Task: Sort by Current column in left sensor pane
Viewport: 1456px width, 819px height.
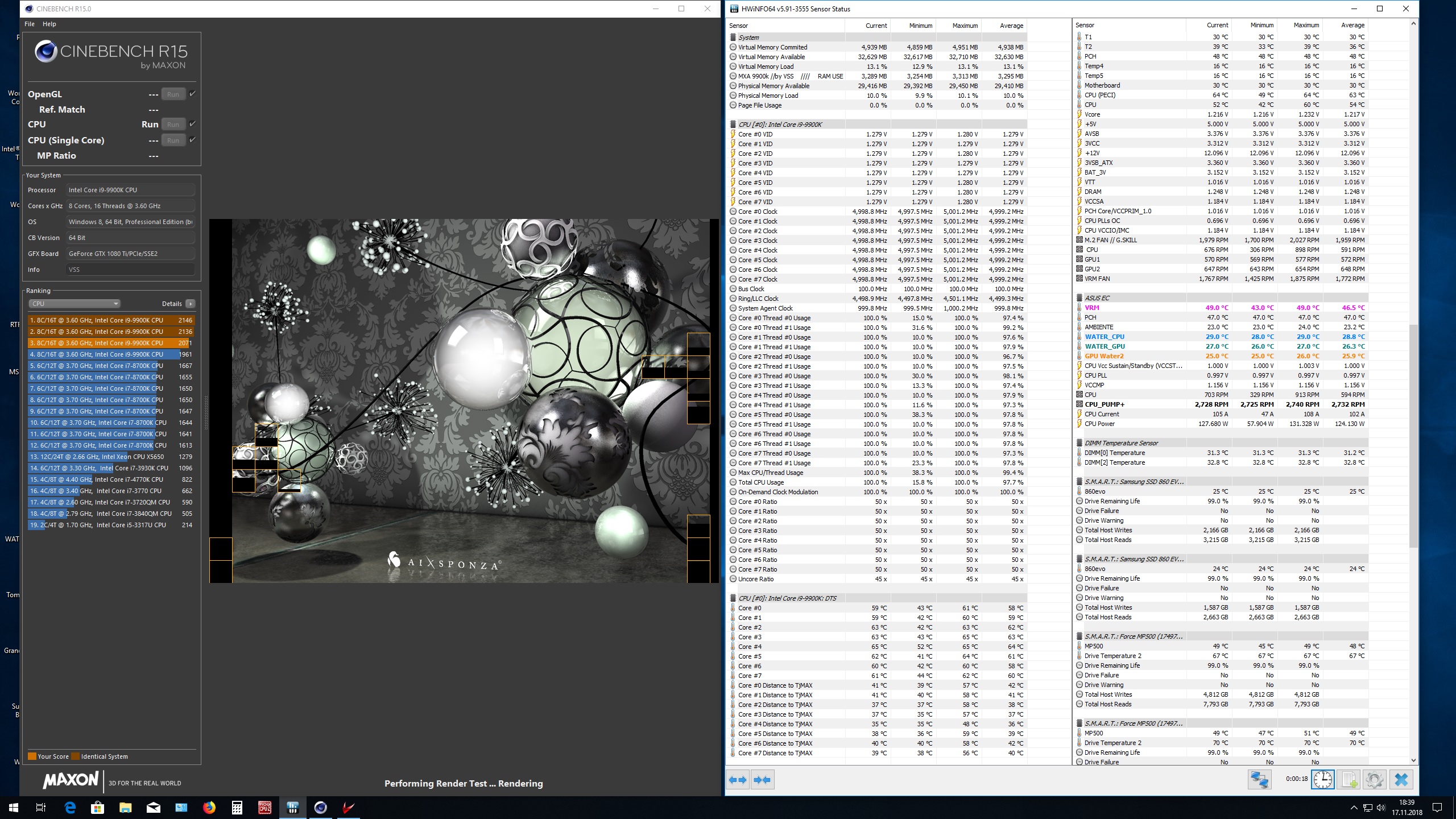Action: point(867,26)
